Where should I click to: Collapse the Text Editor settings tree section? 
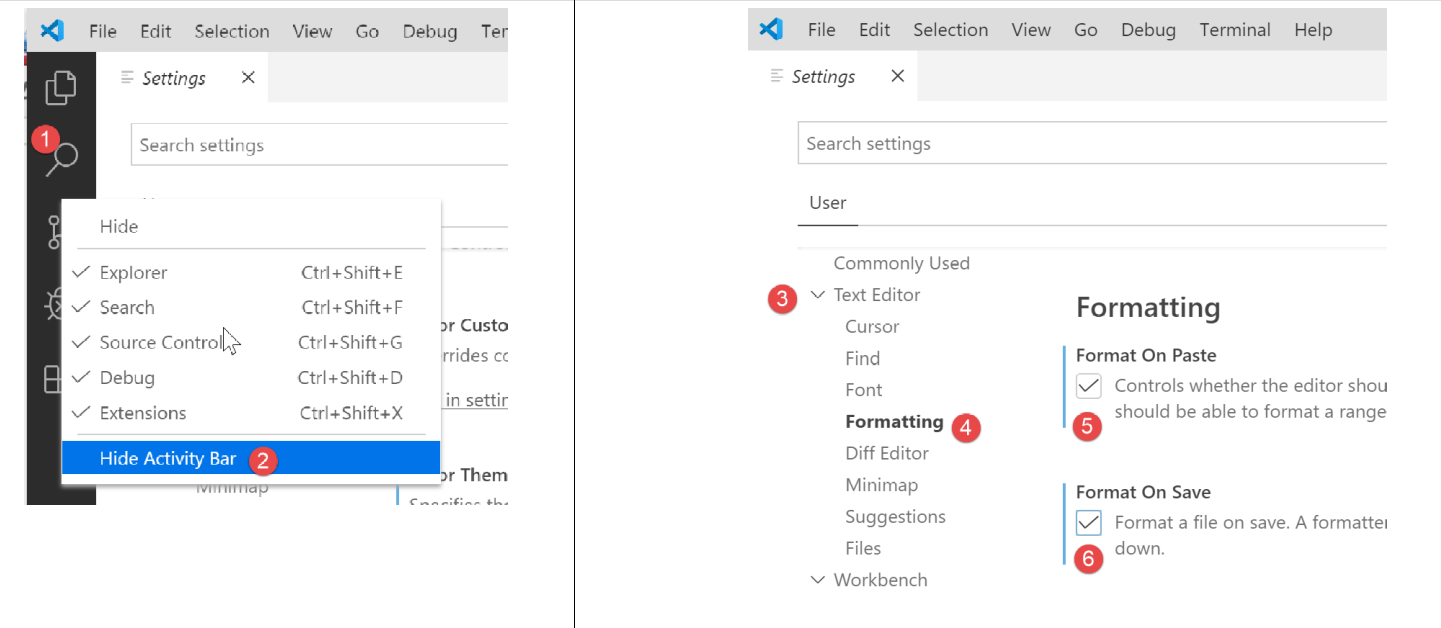click(x=819, y=295)
